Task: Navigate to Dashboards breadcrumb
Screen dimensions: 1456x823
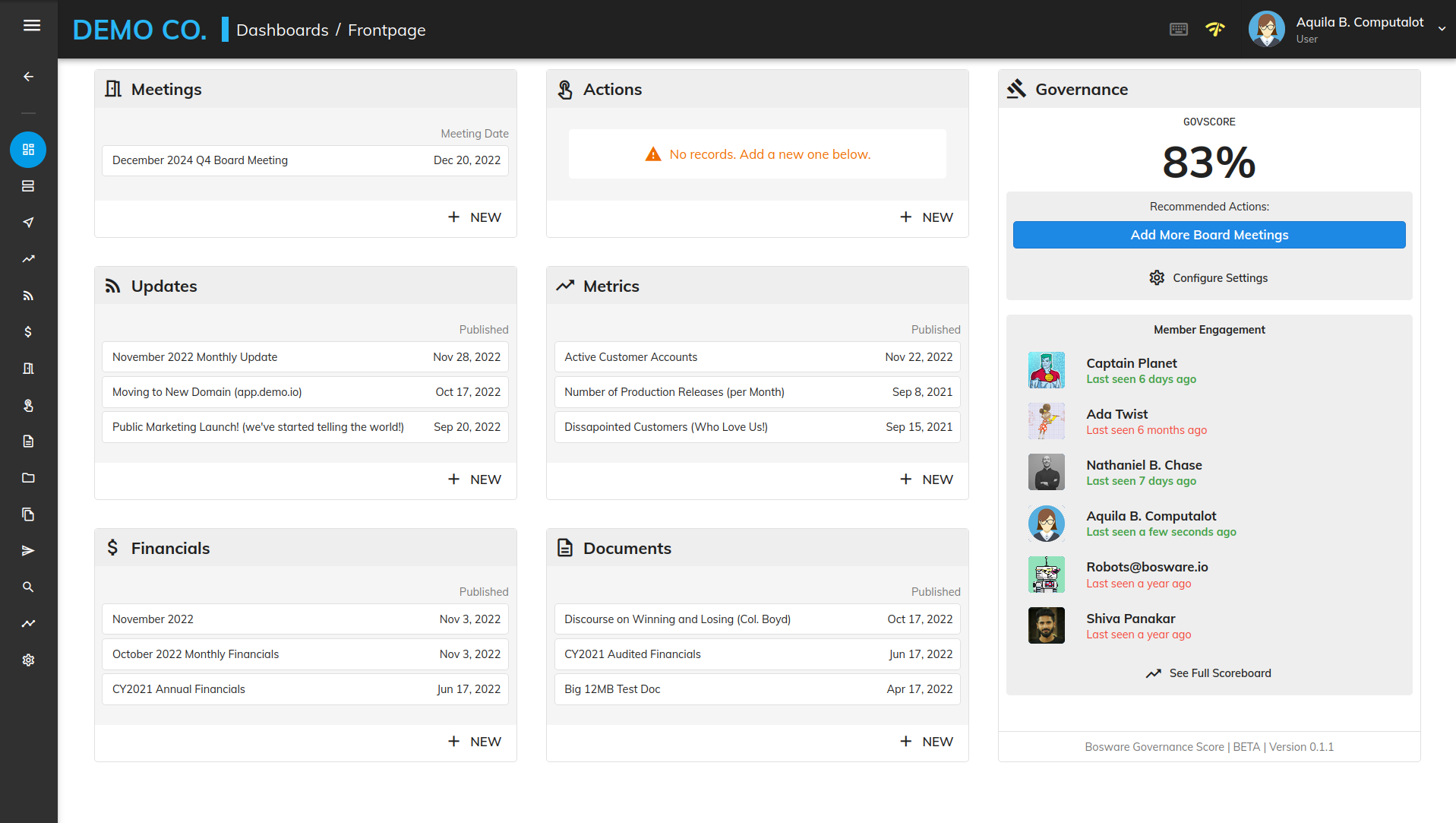Action: [x=282, y=30]
